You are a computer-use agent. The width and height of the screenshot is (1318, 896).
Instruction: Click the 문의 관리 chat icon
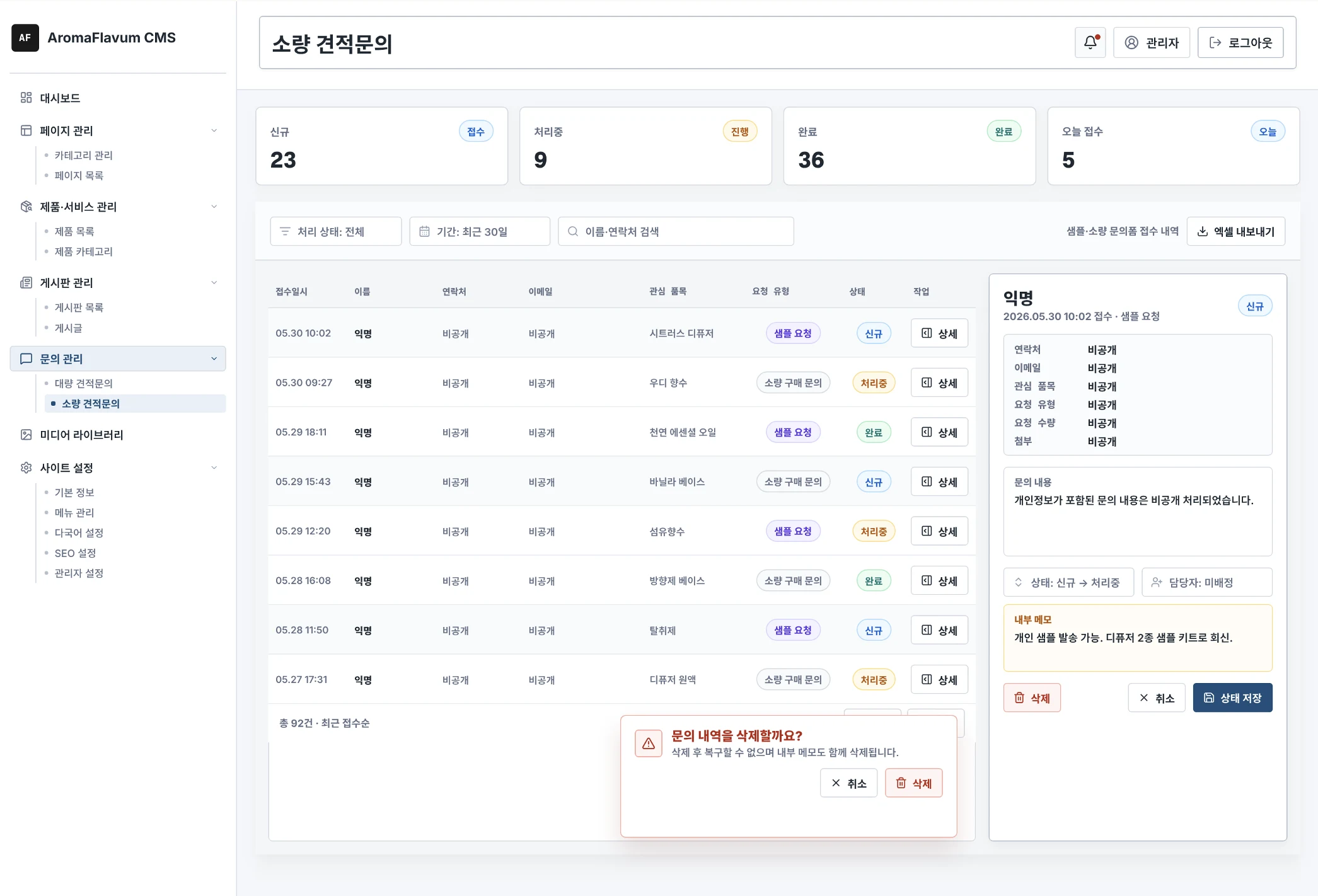(26, 359)
